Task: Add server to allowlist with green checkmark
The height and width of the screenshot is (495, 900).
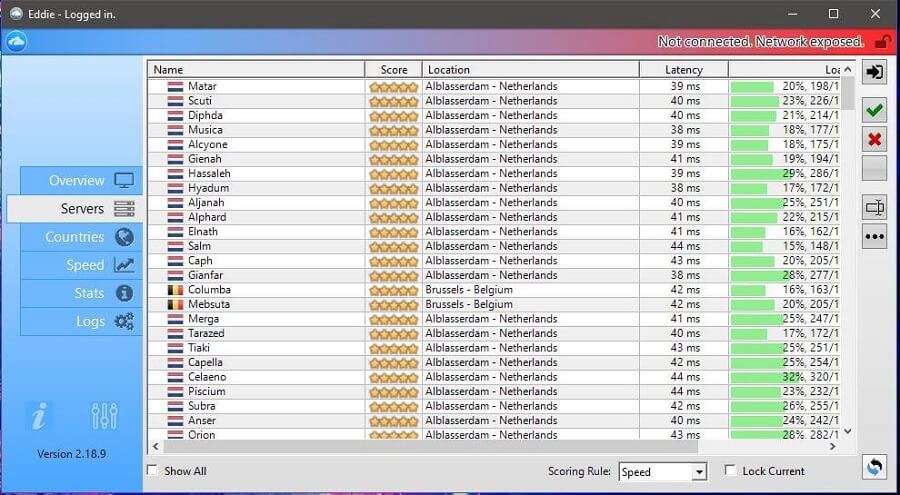Action: coord(874,110)
